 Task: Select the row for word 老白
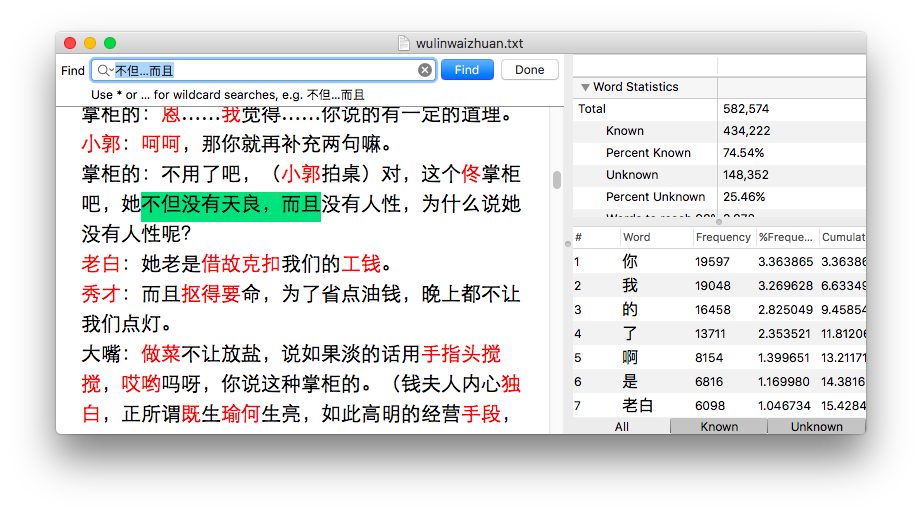pyautogui.click(x=719, y=406)
